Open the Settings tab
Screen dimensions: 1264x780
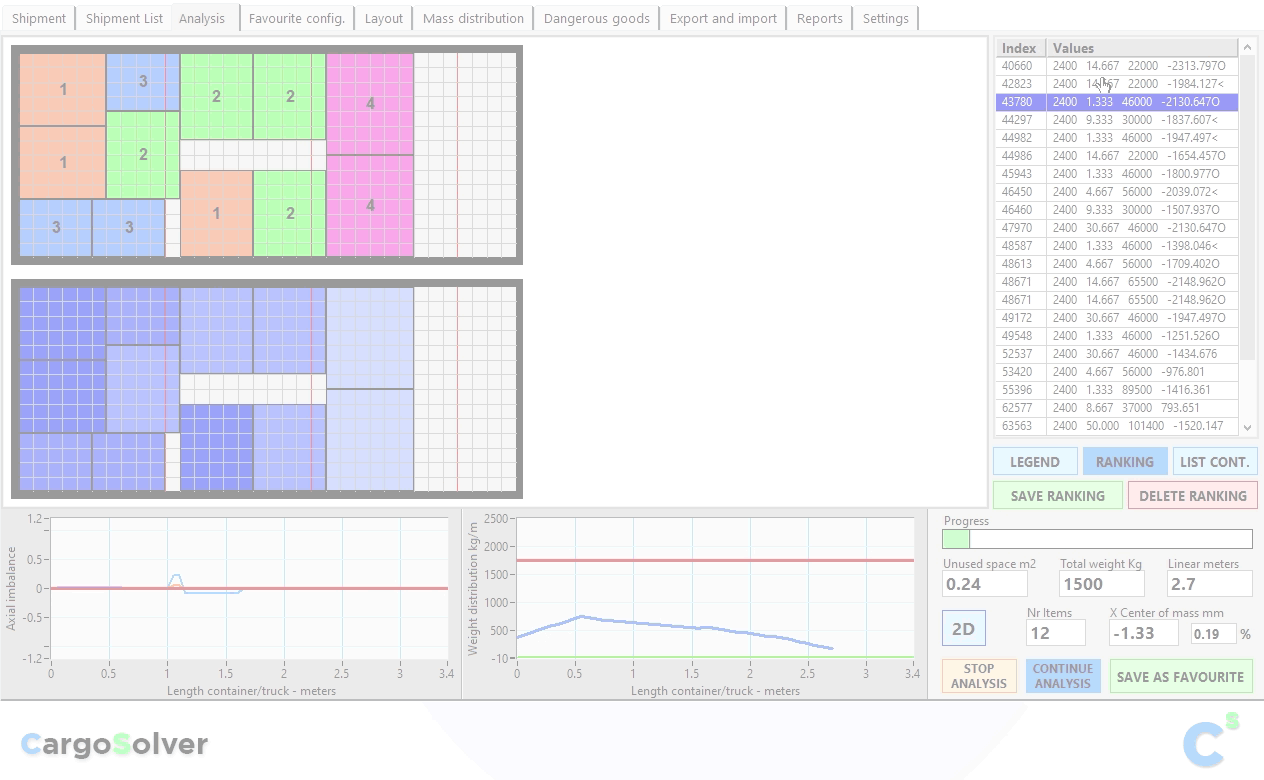(885, 18)
